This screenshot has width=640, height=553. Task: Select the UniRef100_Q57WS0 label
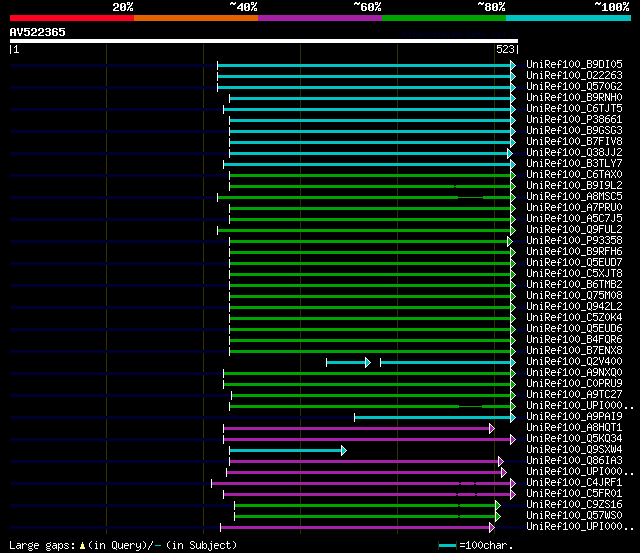574,516
